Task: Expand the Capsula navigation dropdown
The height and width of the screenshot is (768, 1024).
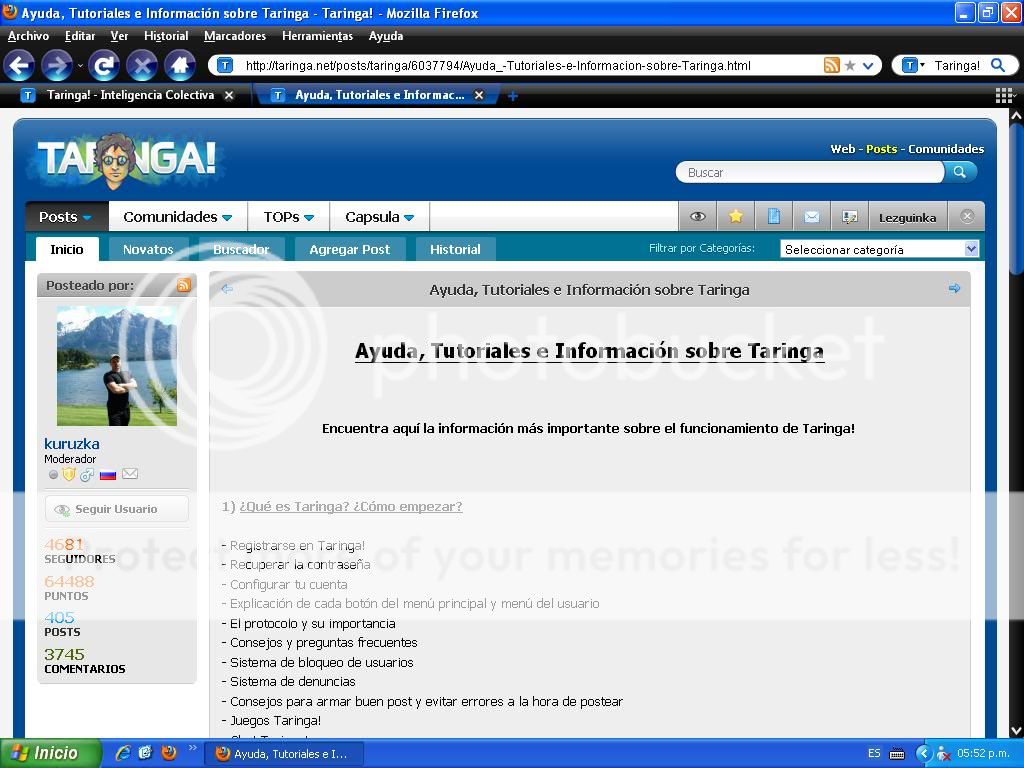Action: [x=379, y=217]
